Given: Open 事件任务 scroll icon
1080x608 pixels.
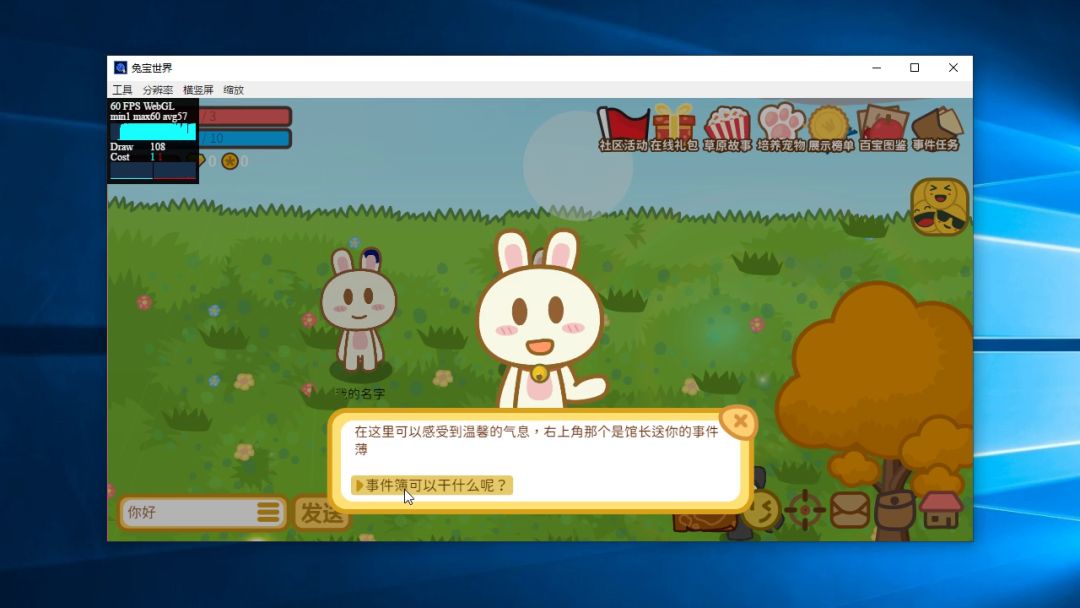Looking at the screenshot, I should pyautogui.click(x=936, y=127).
